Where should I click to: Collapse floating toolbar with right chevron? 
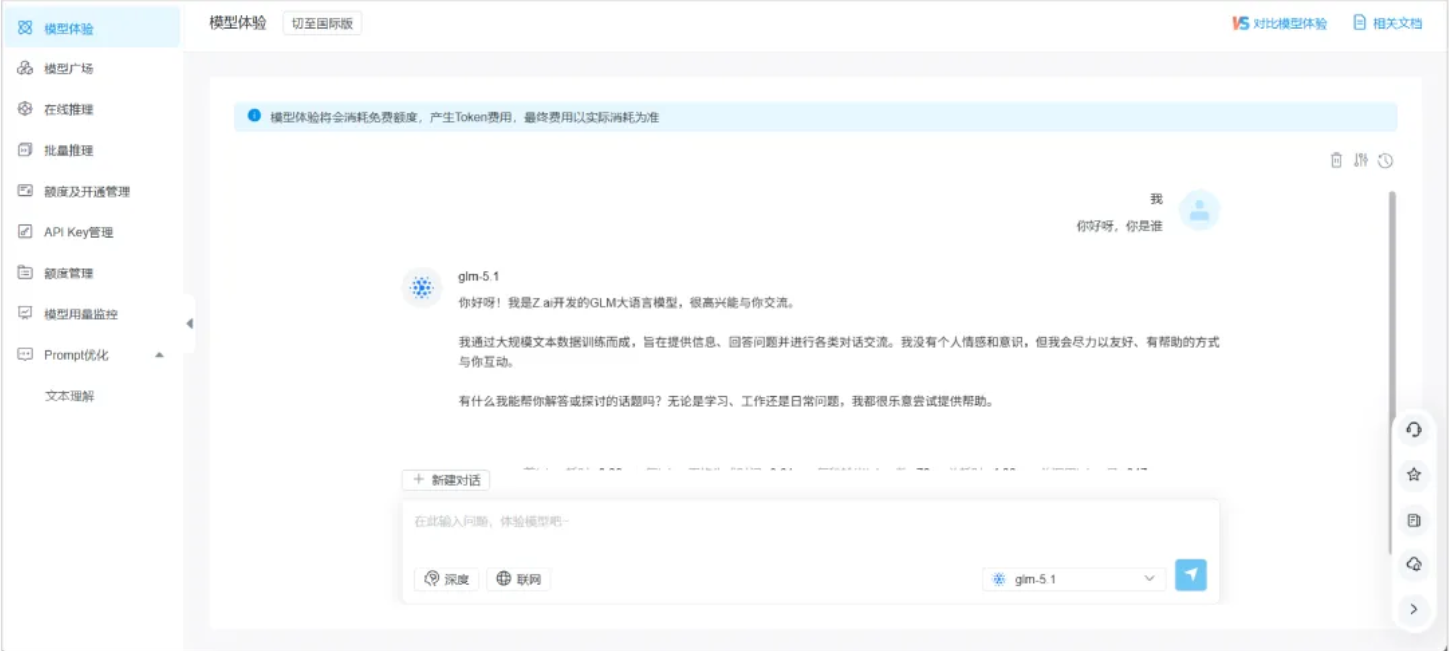point(1413,608)
